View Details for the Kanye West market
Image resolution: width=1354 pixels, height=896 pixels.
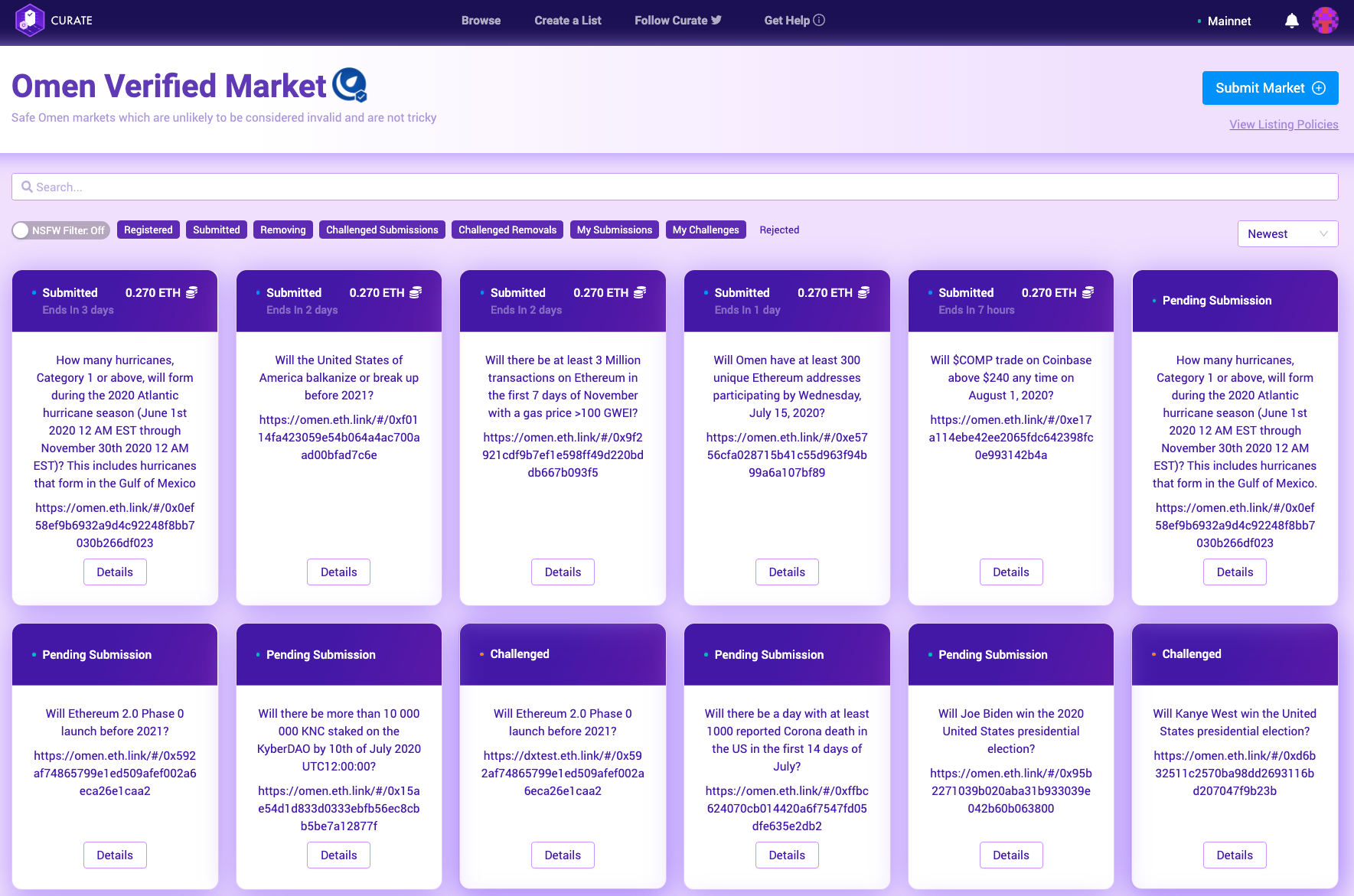[x=1235, y=855]
